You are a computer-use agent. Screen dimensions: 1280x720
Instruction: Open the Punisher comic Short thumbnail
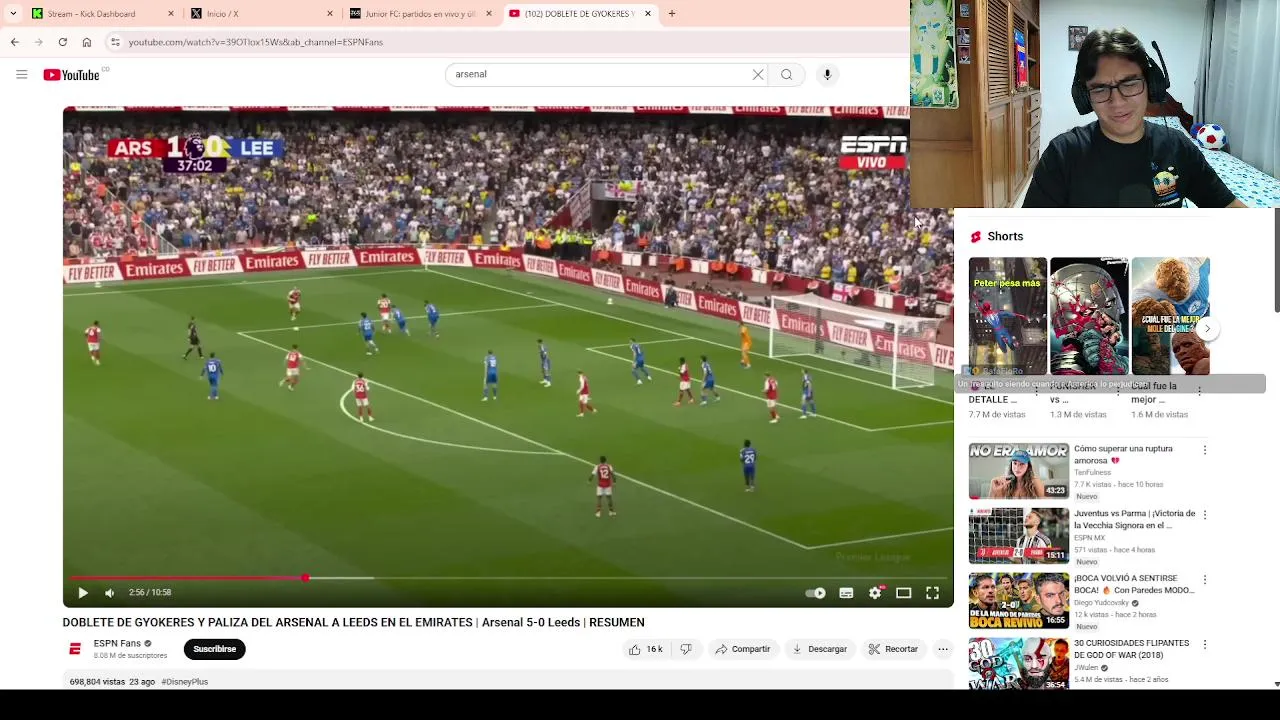(1089, 316)
